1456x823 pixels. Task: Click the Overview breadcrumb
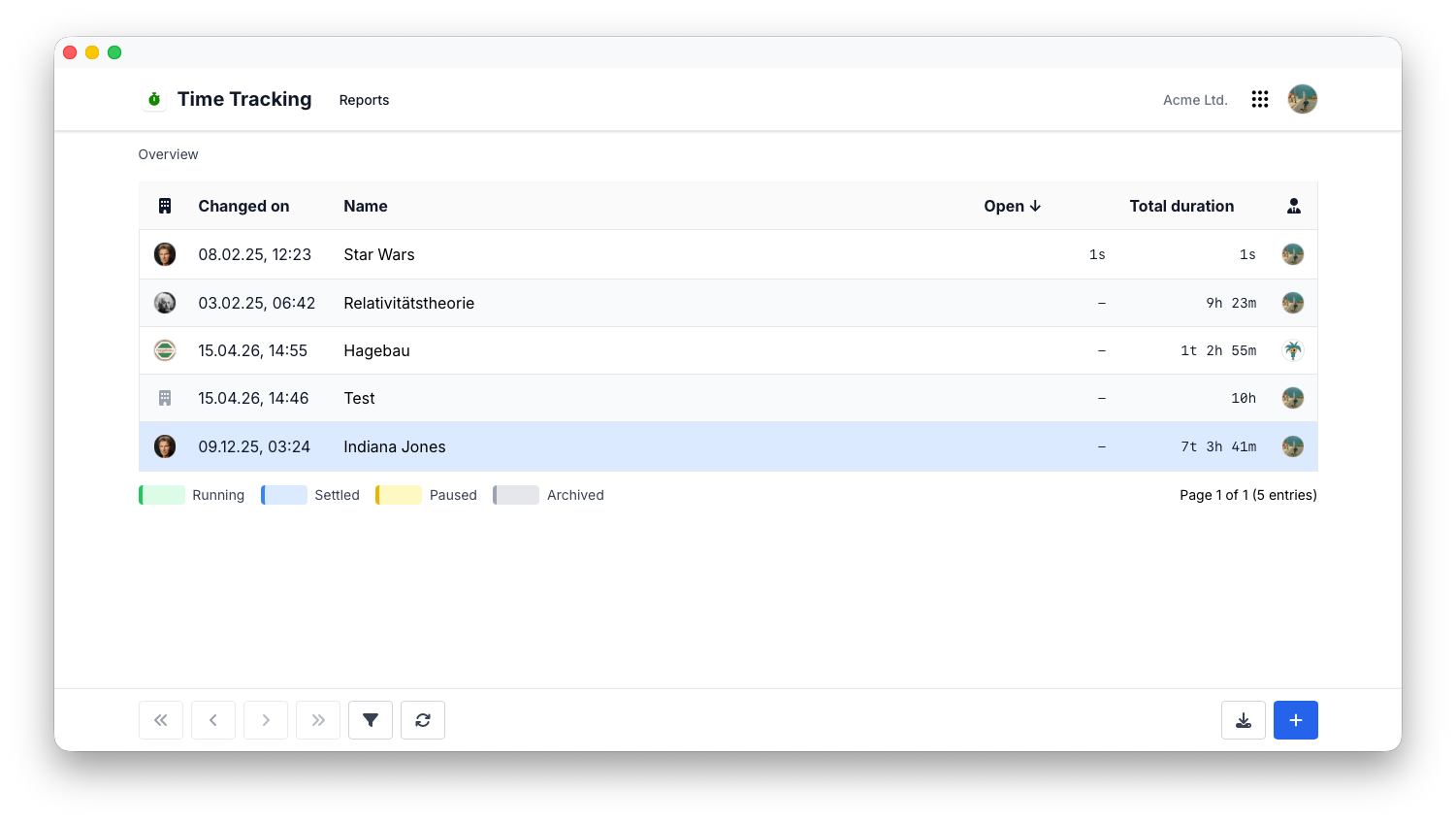(x=168, y=154)
